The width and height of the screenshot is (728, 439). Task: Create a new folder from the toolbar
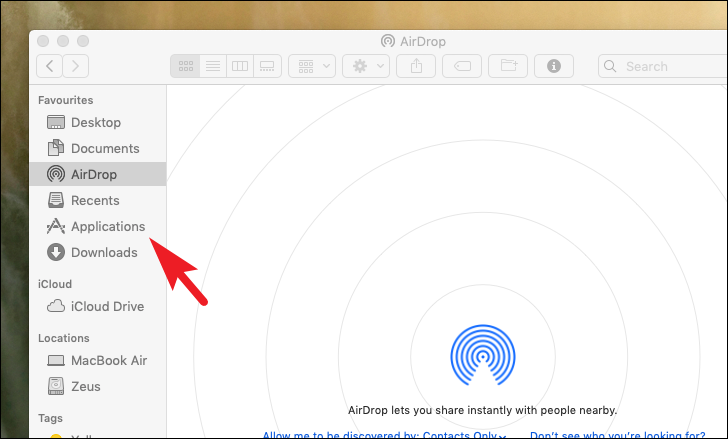point(508,66)
